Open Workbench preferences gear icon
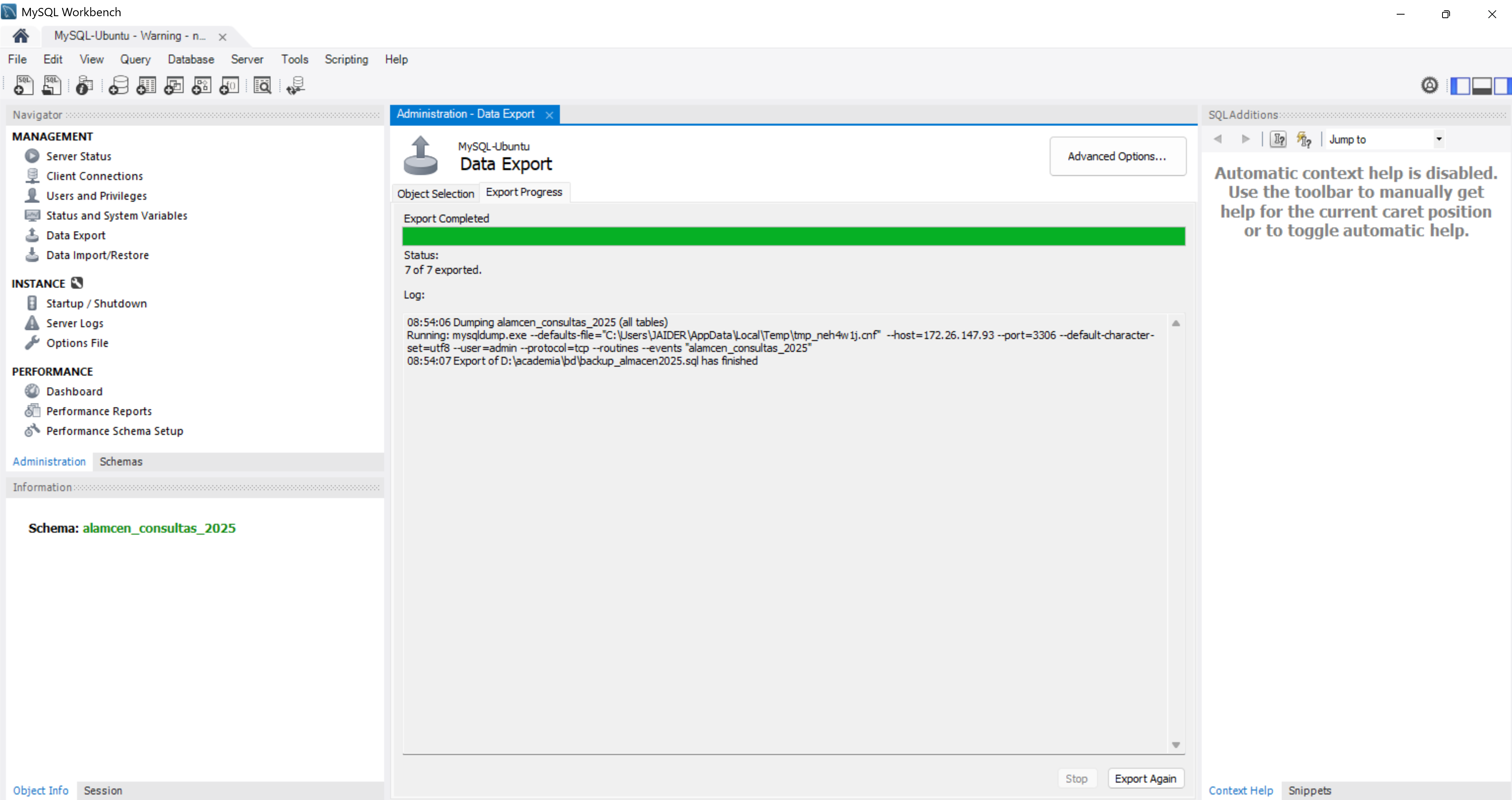1512x800 pixels. [1430, 85]
